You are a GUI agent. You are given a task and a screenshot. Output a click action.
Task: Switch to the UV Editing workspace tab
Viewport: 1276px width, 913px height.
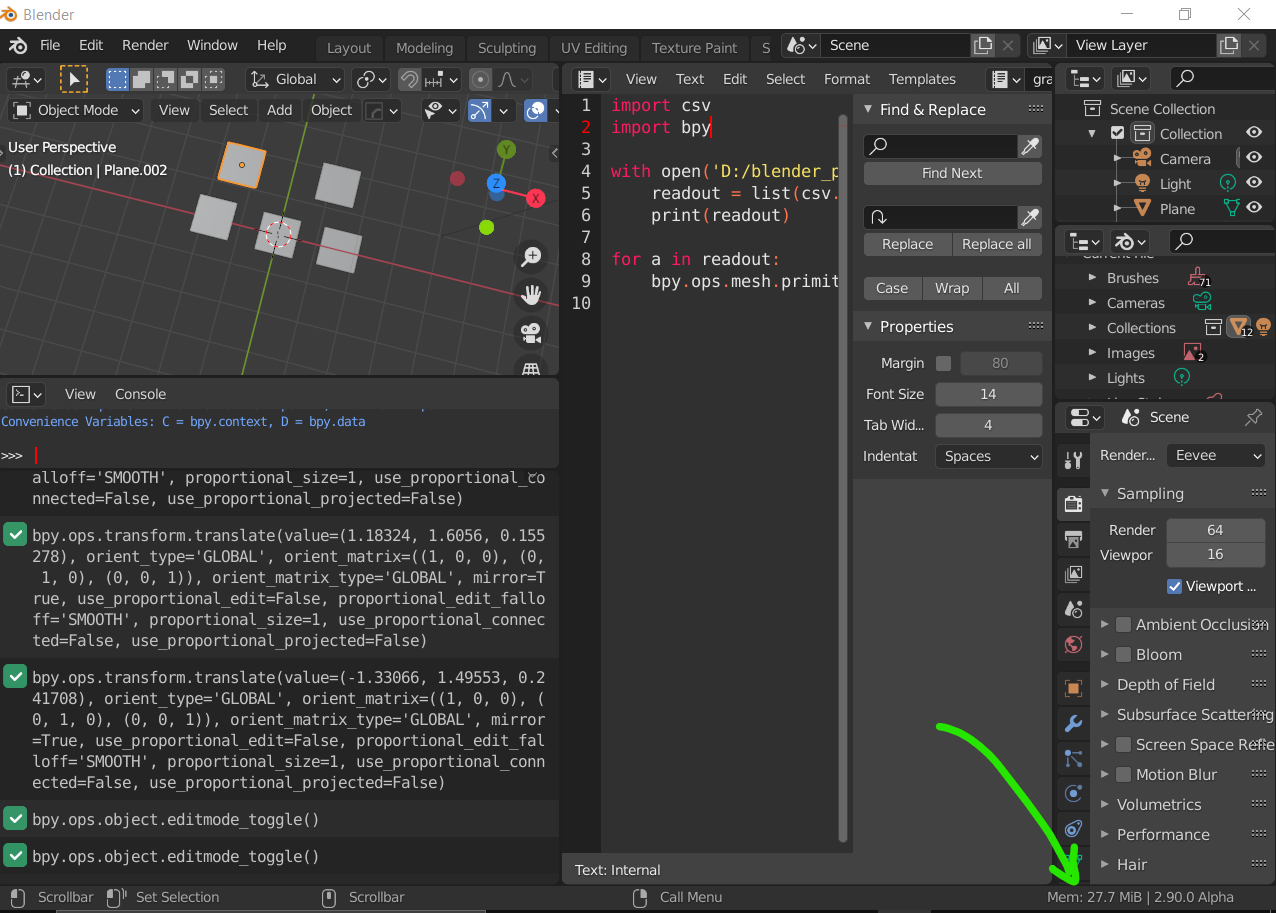[593, 47]
